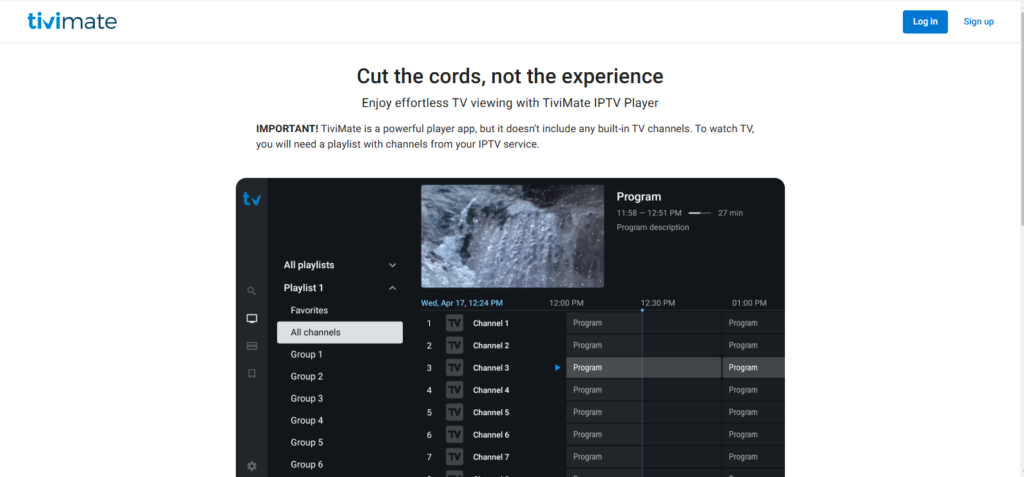Screen dimensions: 1024x477
Task: Click the 11:58 — 12:51 PM time range
Action: coord(649,213)
